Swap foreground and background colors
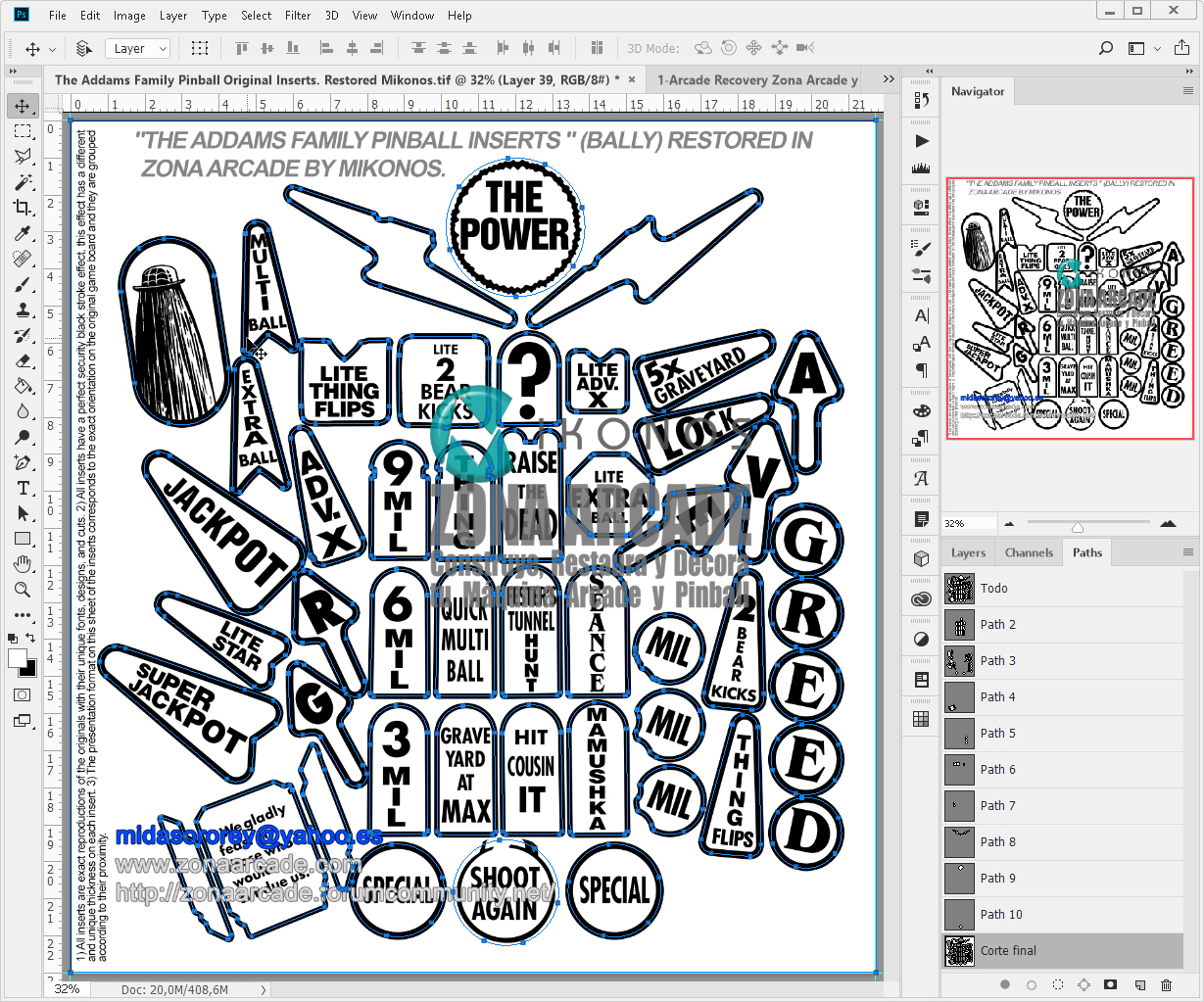Image resolution: width=1204 pixels, height=1002 pixels. 31,640
